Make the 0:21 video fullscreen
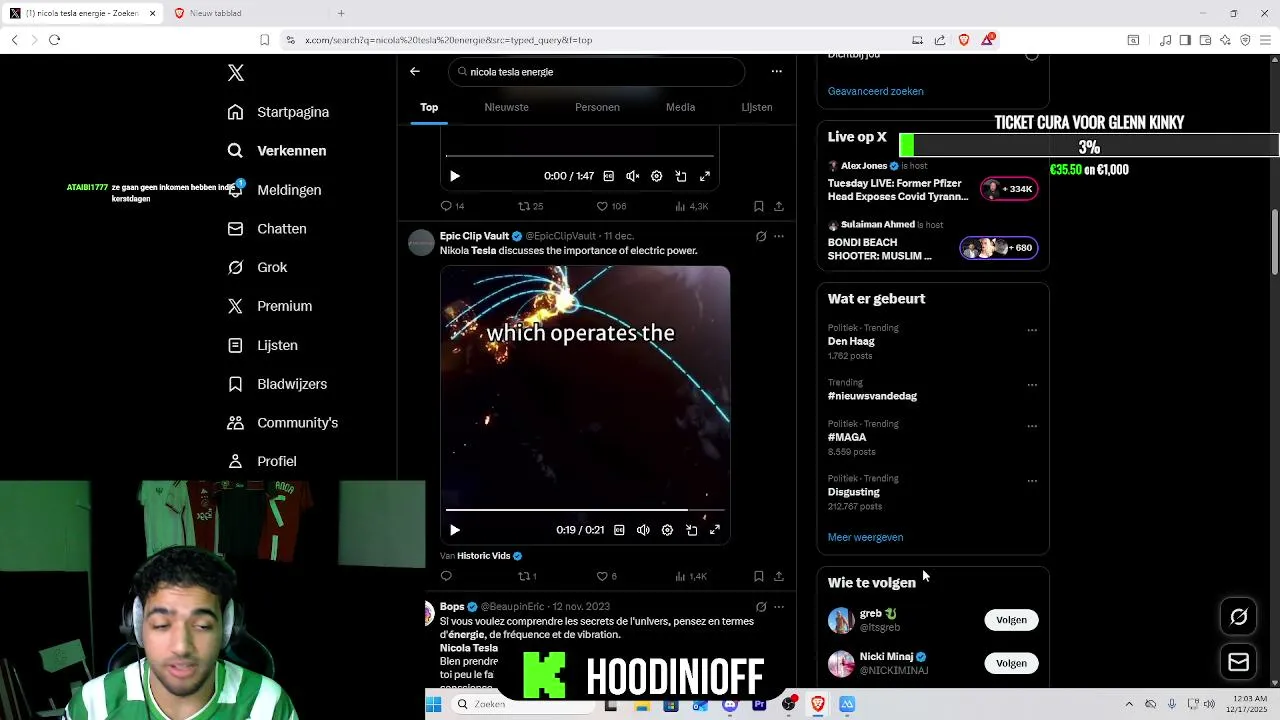This screenshot has width=1280, height=720. pos(715,530)
